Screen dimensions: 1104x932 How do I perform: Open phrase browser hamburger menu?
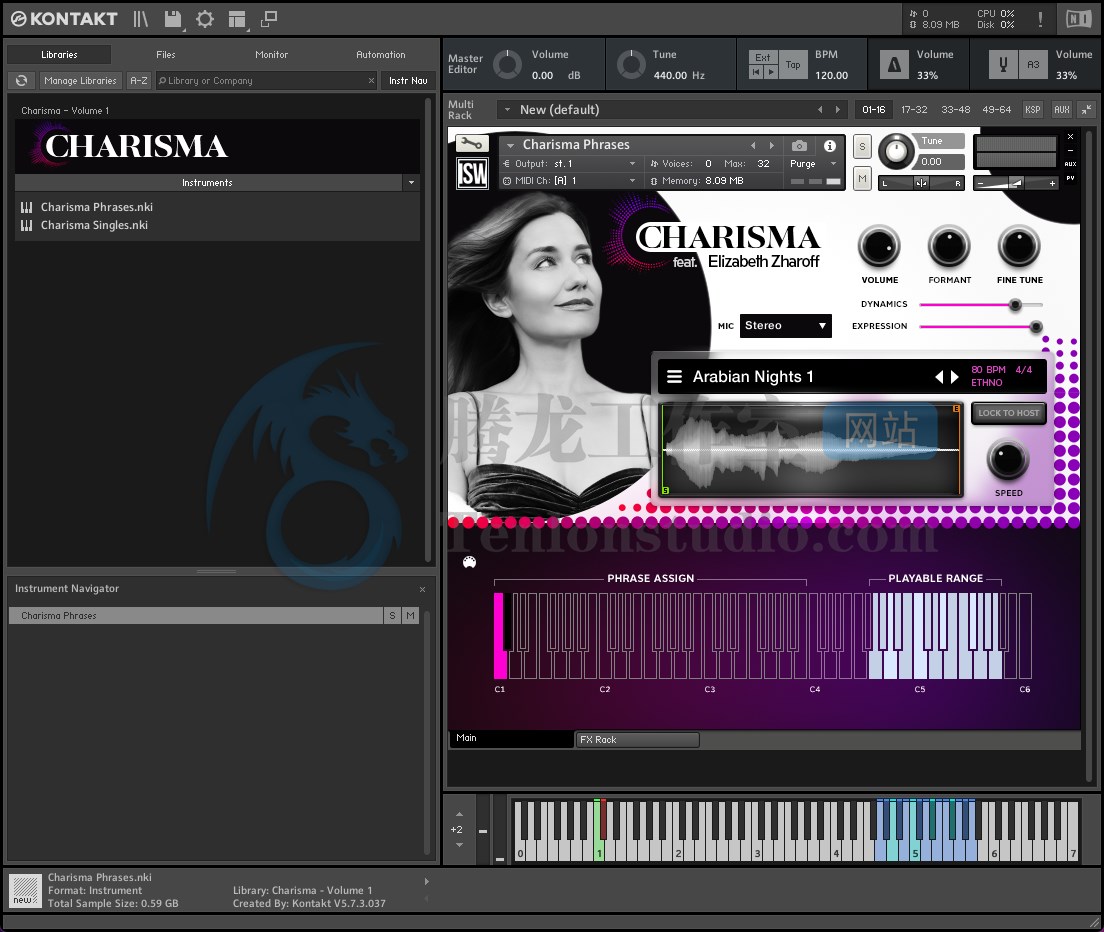tap(675, 377)
